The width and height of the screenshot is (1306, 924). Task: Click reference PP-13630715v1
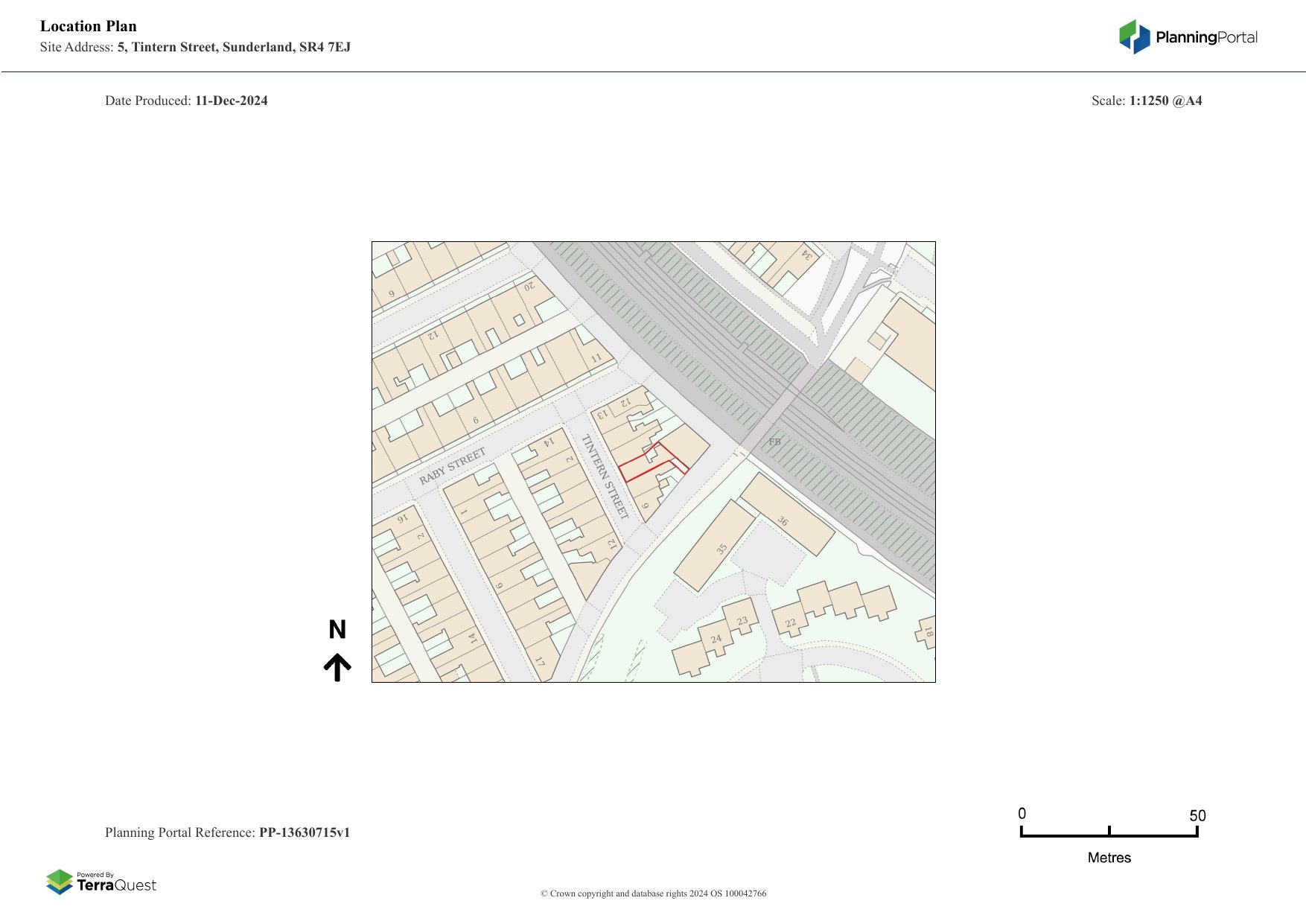coord(304,832)
